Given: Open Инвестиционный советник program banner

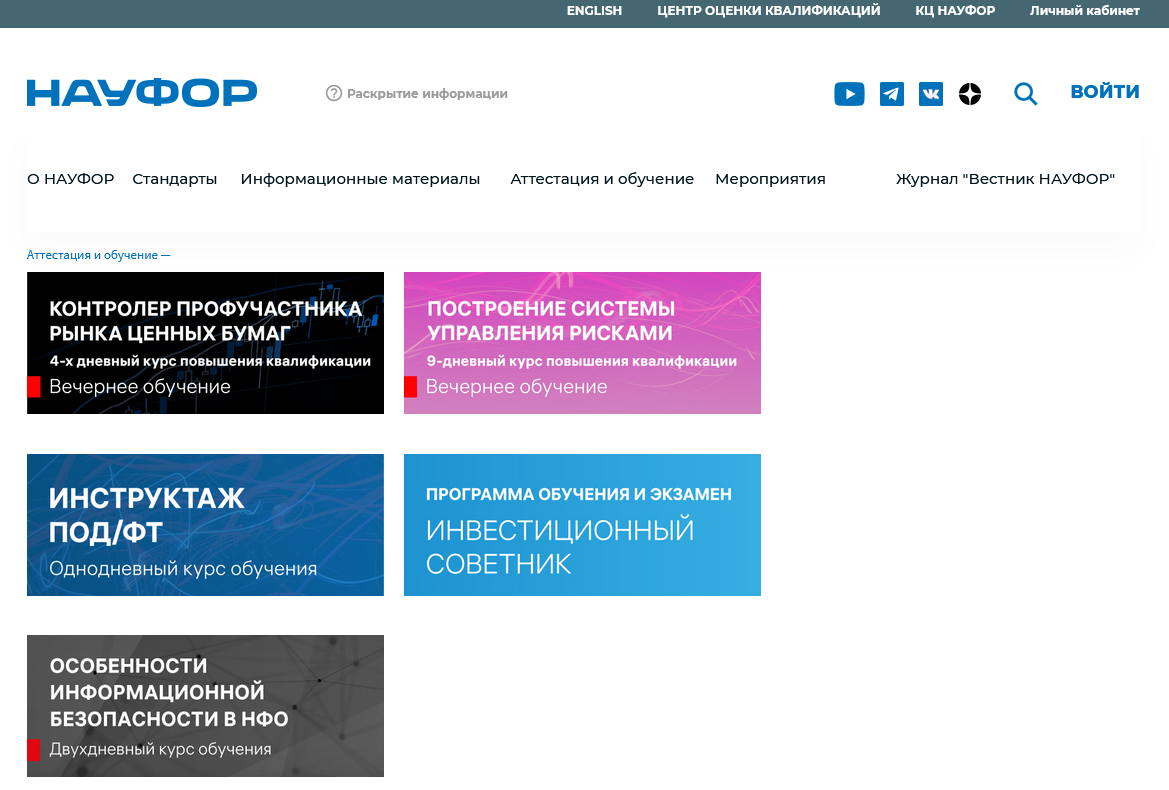Looking at the screenshot, I should click(x=582, y=525).
